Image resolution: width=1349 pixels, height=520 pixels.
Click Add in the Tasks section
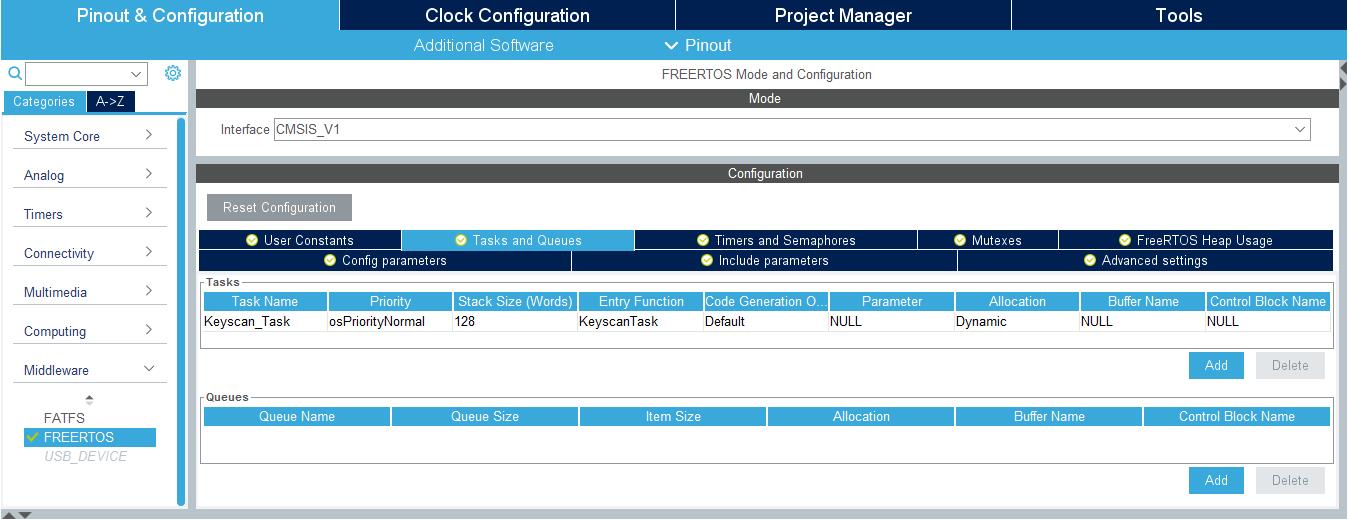[x=1216, y=365]
